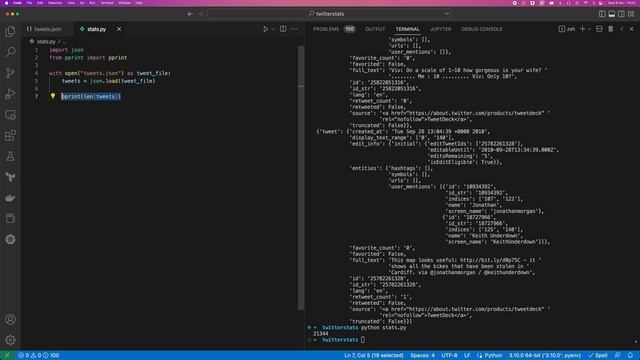Click the remote window indicator in status bar

7,355
